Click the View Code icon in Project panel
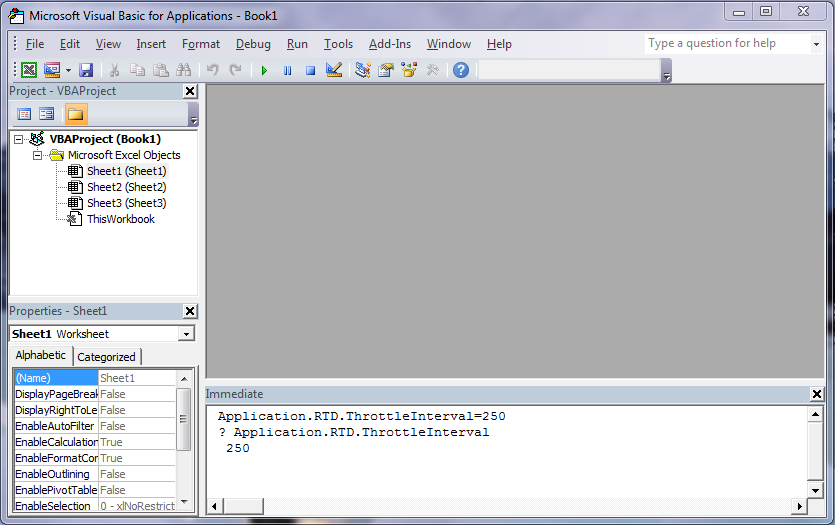Image resolution: width=835 pixels, height=525 pixels. 24,114
